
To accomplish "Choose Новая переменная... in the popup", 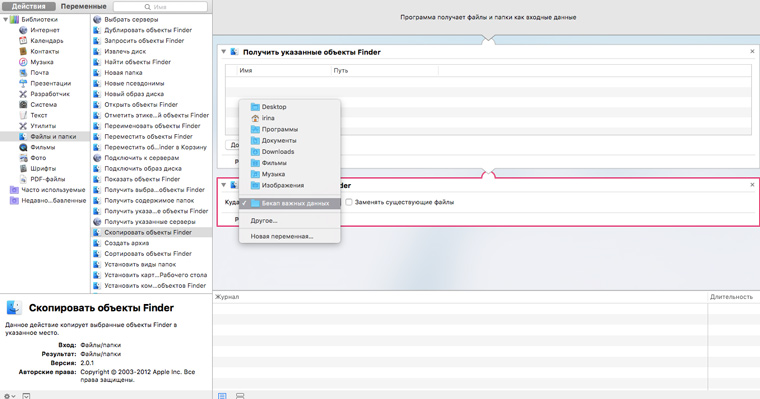I will pos(289,237).
